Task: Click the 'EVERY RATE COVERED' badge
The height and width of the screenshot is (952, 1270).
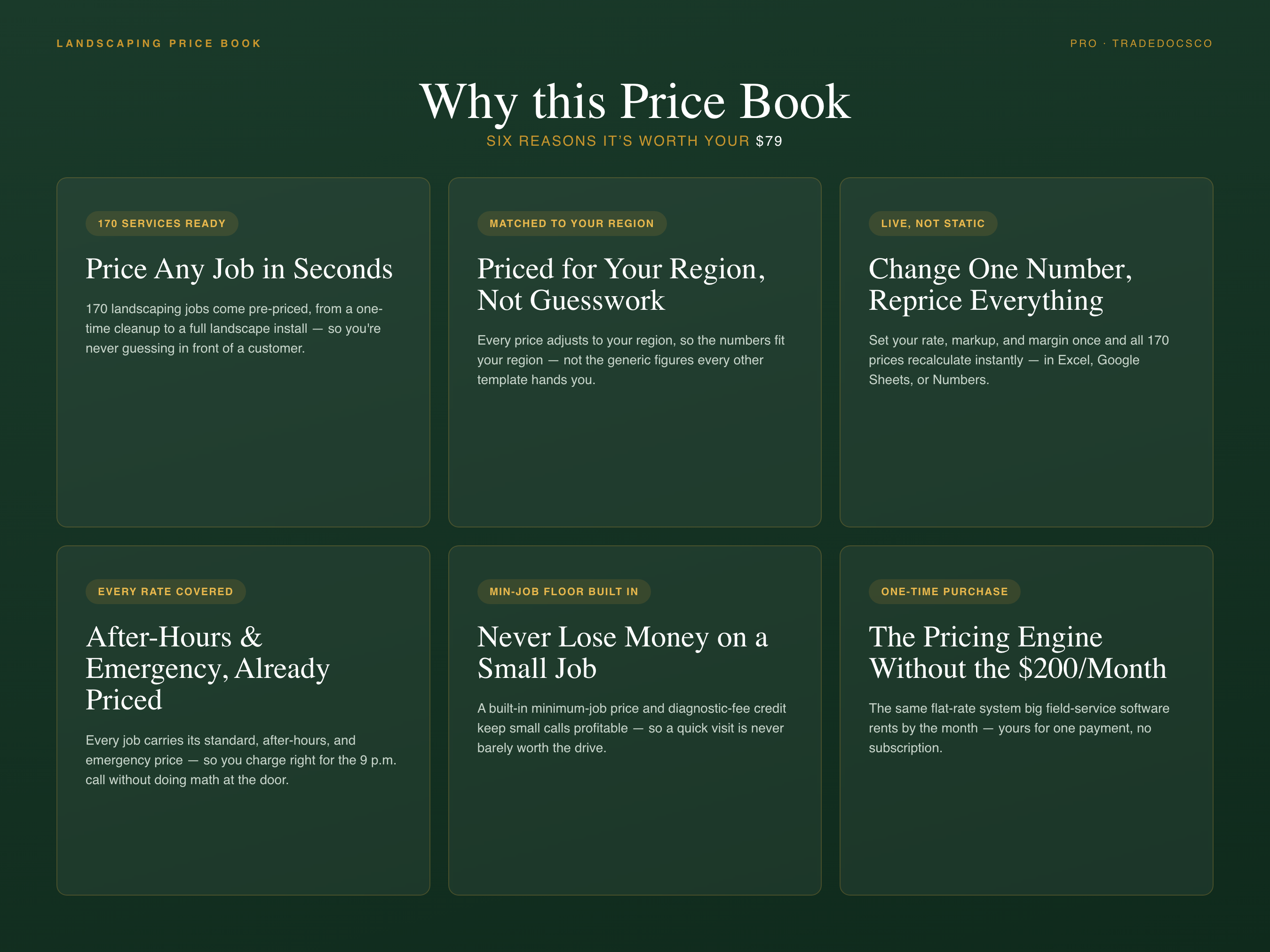Action: click(166, 591)
